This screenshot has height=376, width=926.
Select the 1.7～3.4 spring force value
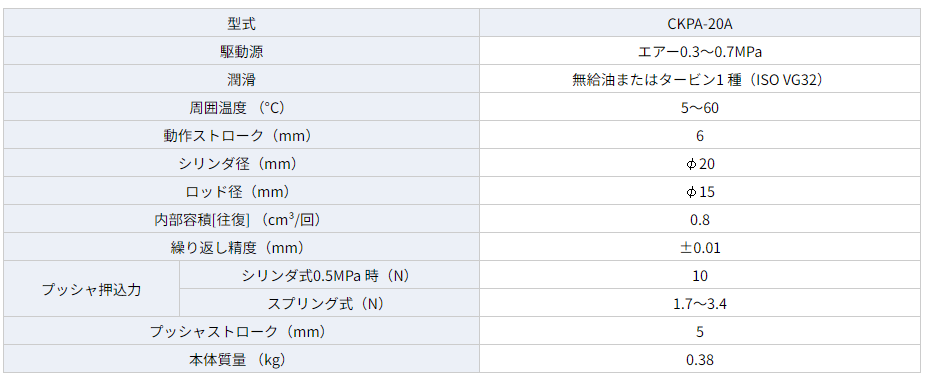point(700,303)
